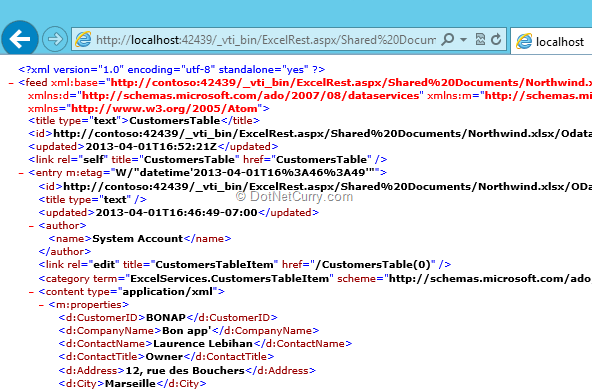
Task: Click the Address value 12, rue des Bouchers
Action: click(x=185, y=370)
